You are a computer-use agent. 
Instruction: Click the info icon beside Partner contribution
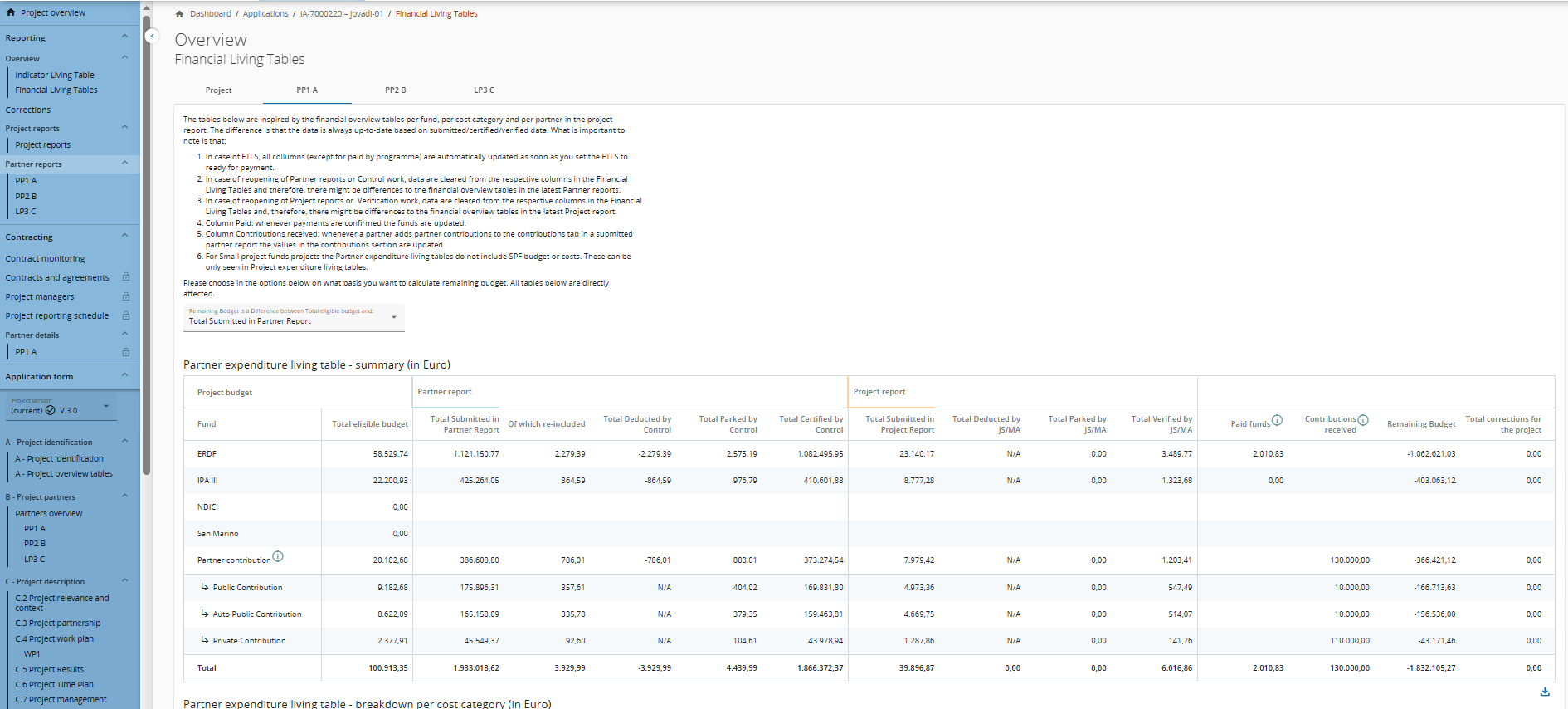click(x=278, y=556)
